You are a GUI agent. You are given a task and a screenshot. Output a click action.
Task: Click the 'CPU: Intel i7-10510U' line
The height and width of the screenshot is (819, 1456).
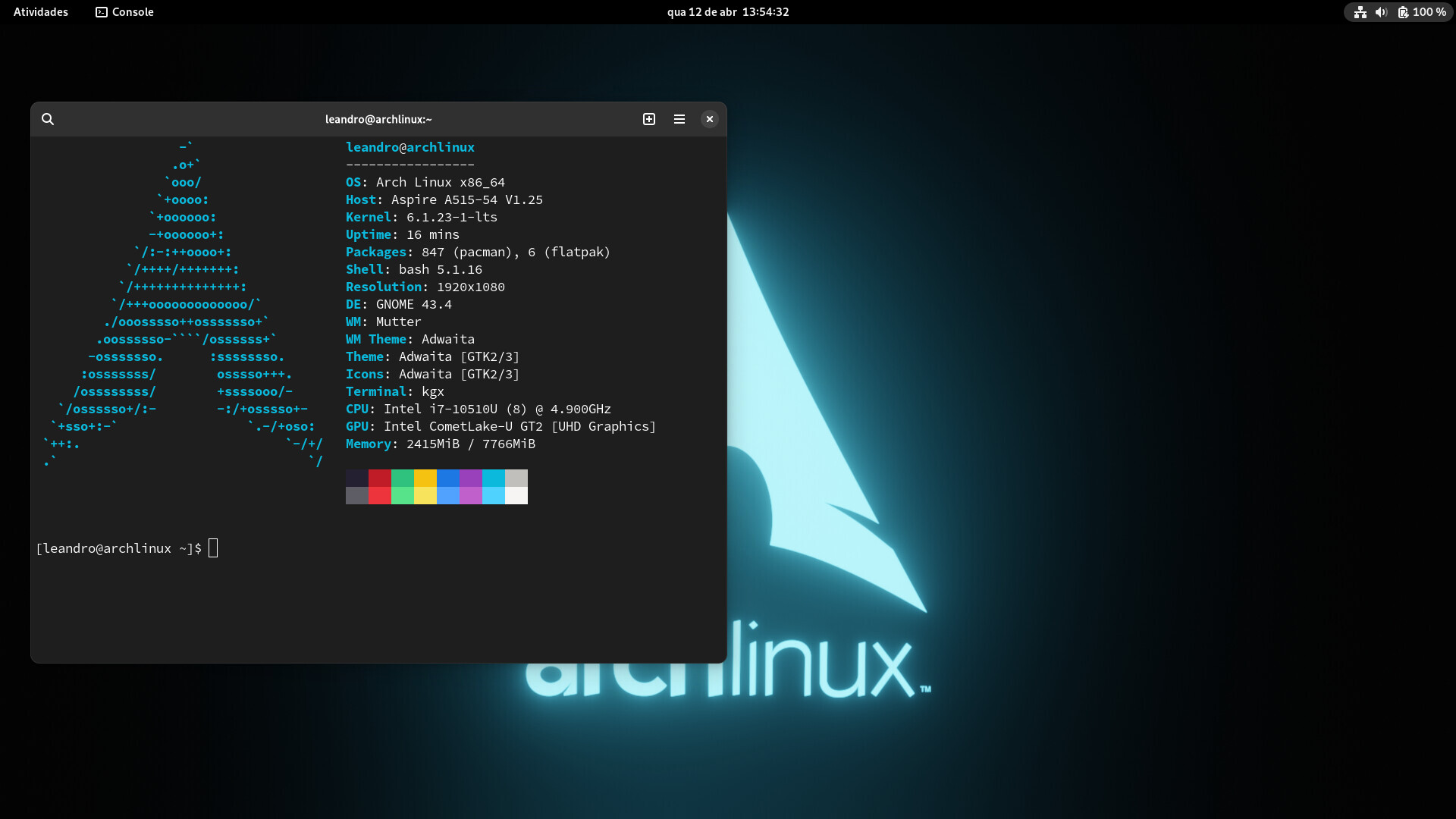pos(479,409)
